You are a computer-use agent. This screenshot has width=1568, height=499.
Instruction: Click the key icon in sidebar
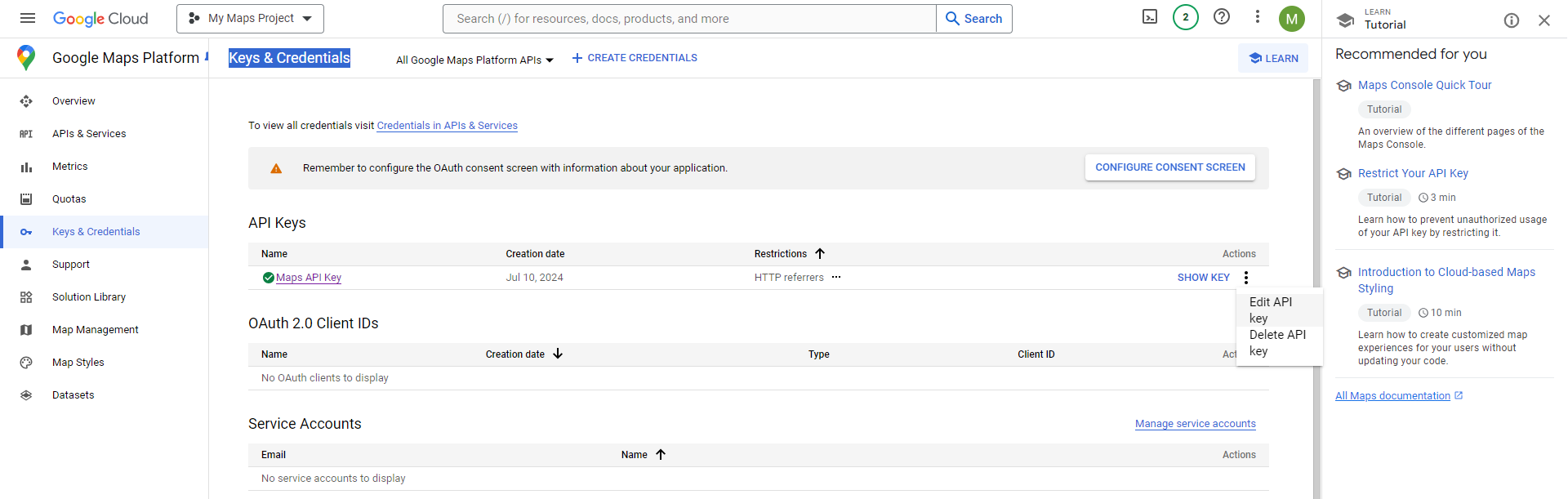point(26,232)
